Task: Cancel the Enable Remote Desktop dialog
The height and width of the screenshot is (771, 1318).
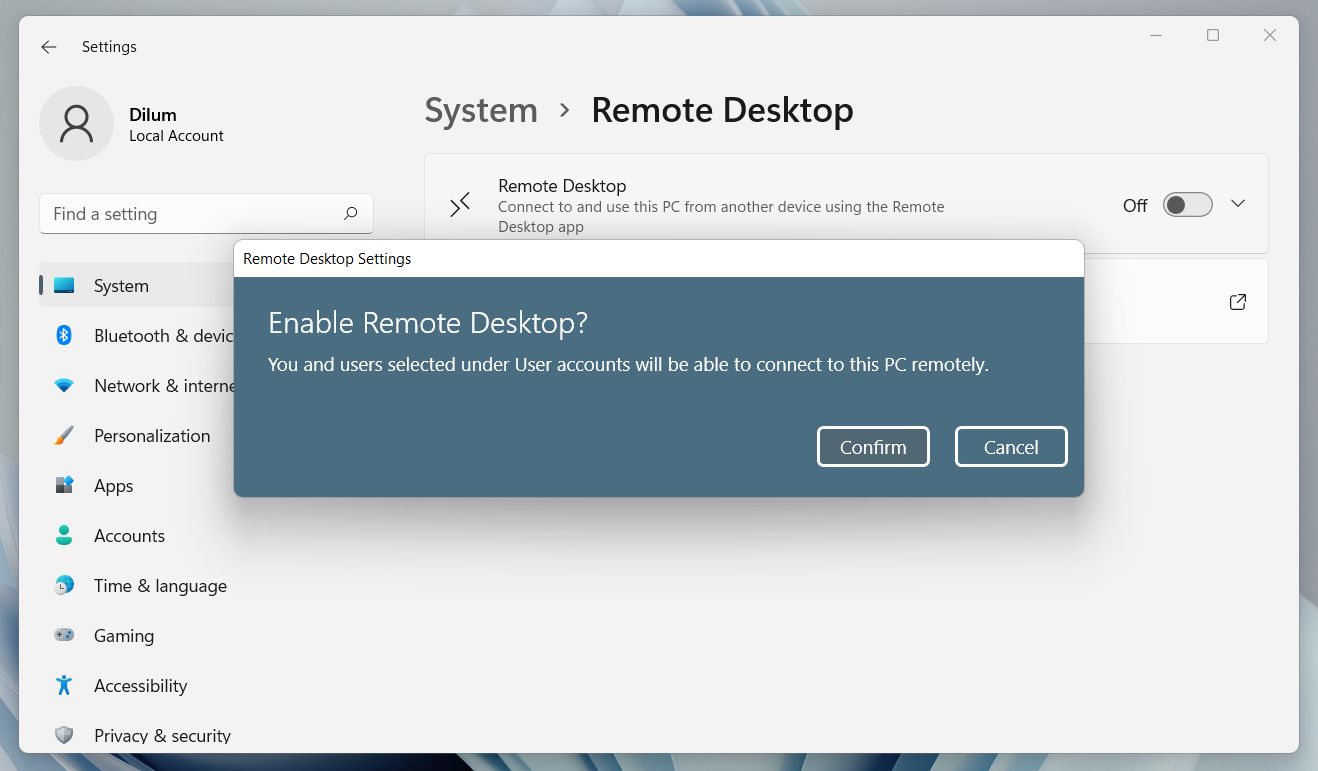Action: click(x=1010, y=447)
